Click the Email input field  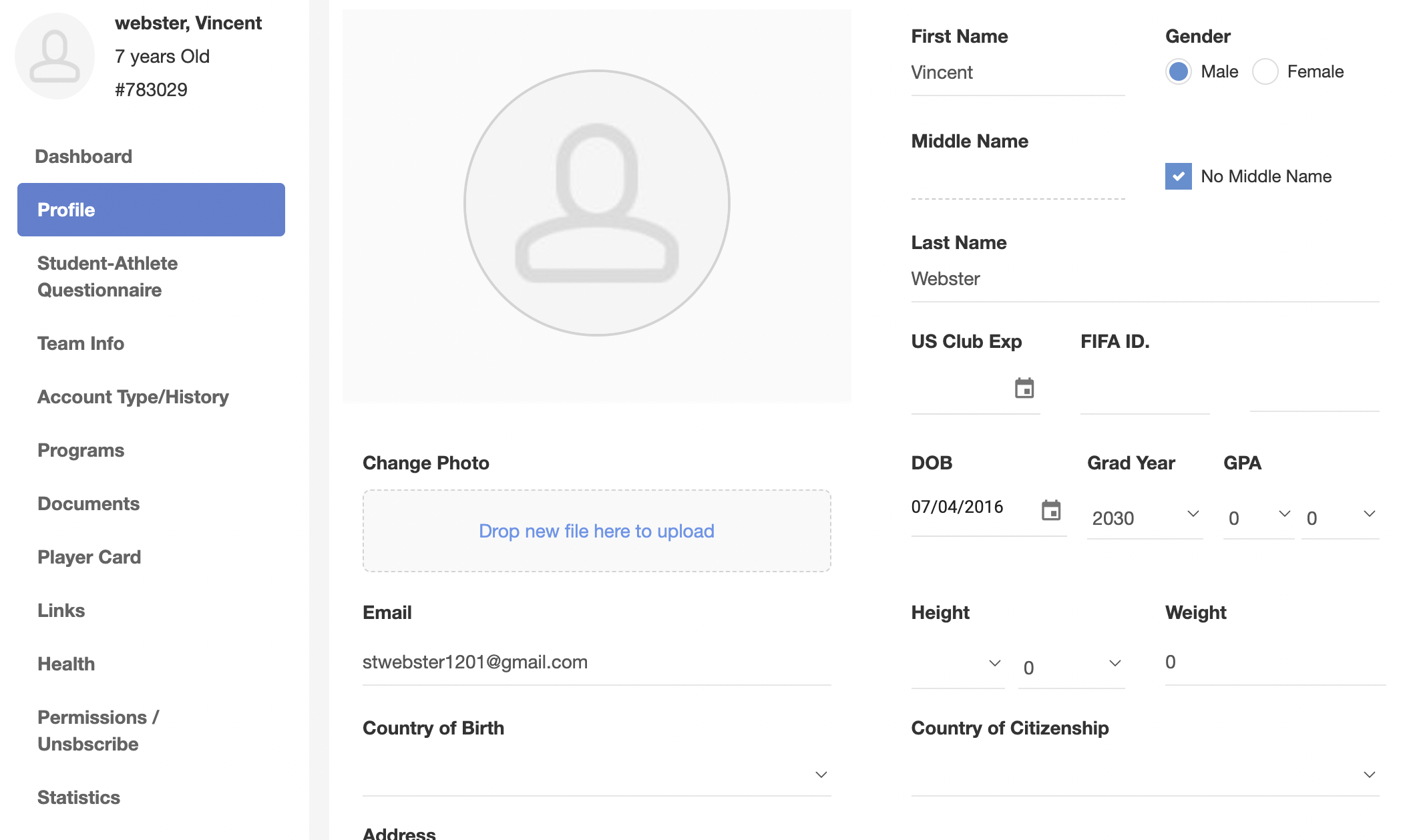click(x=597, y=662)
